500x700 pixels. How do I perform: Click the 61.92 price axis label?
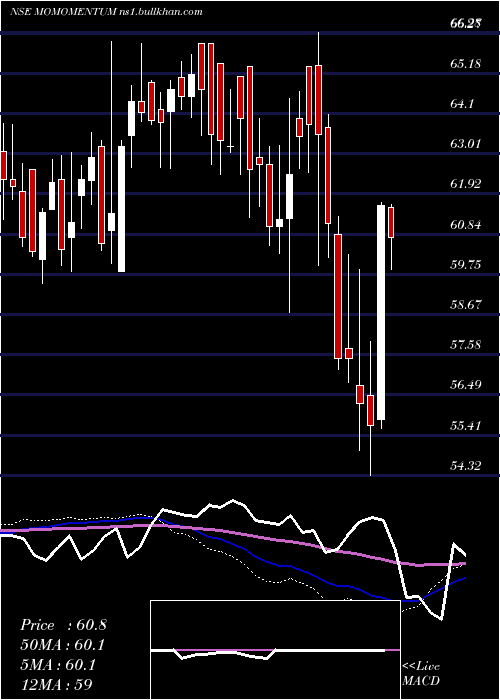coord(466,184)
